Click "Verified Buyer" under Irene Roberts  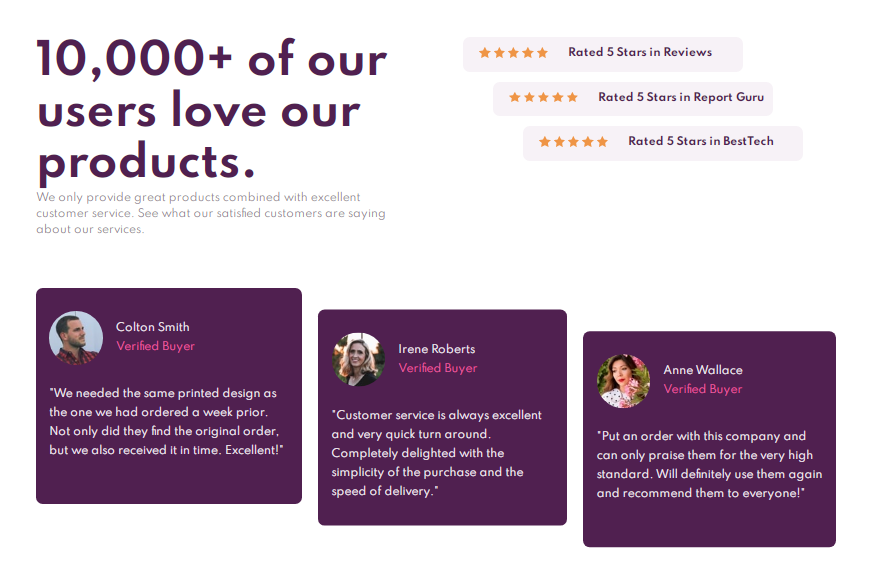[x=438, y=368]
